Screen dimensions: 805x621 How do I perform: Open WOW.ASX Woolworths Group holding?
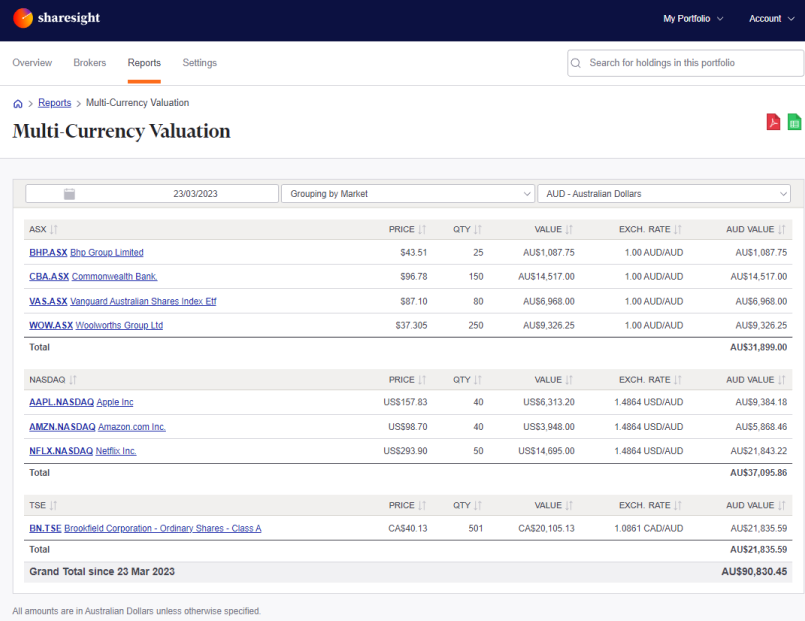point(96,325)
